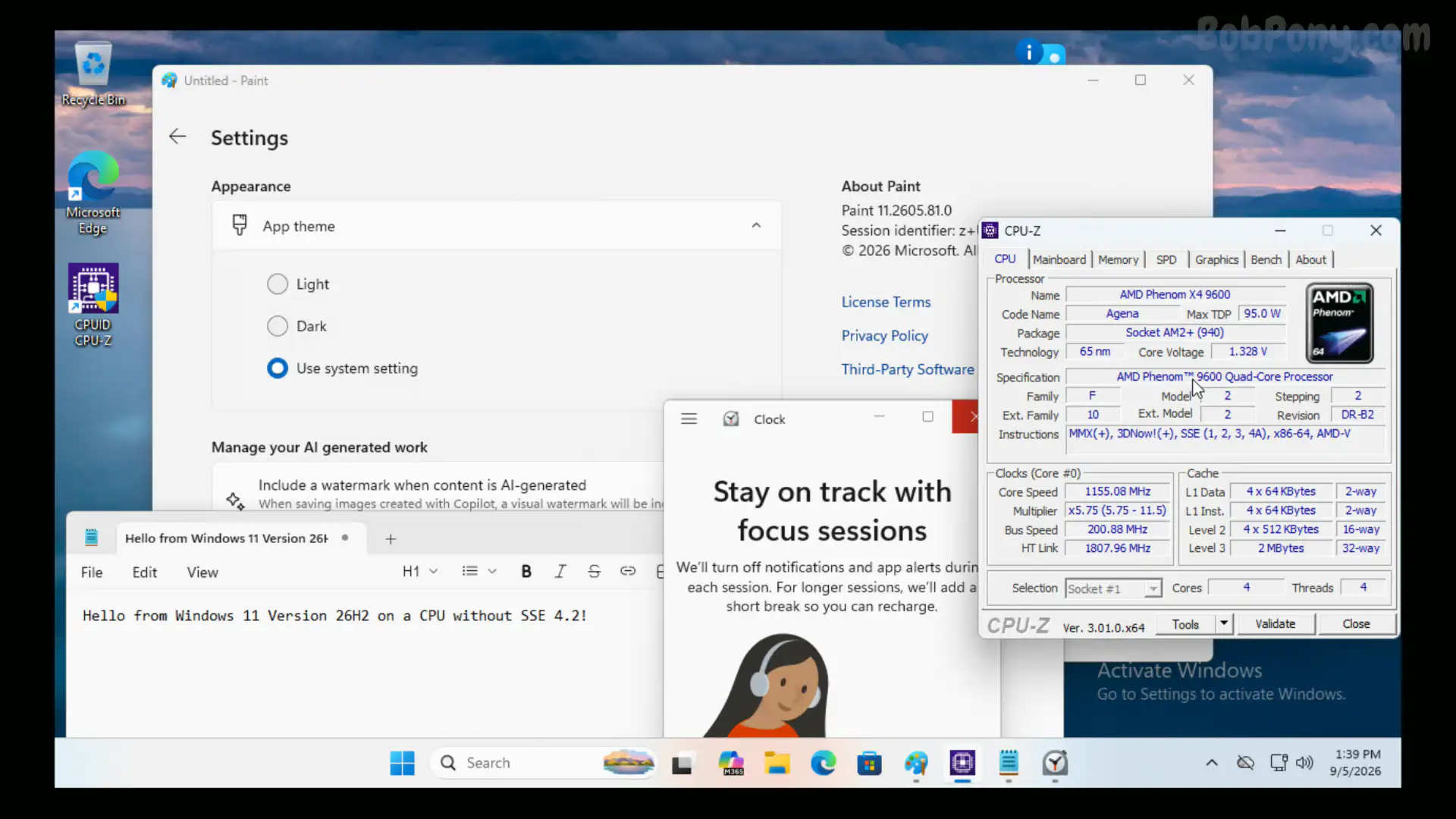This screenshot has height=819, width=1456.
Task: Click the Close button in CPU-Z
Action: [x=1356, y=623]
